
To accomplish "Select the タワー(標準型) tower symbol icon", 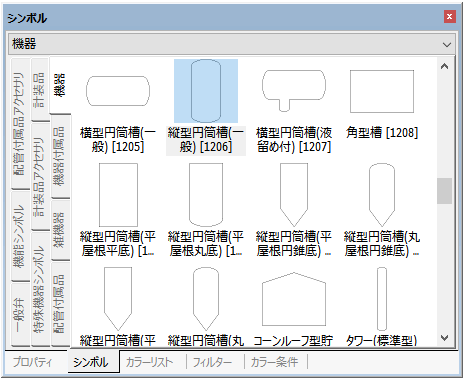I will coord(382,299).
